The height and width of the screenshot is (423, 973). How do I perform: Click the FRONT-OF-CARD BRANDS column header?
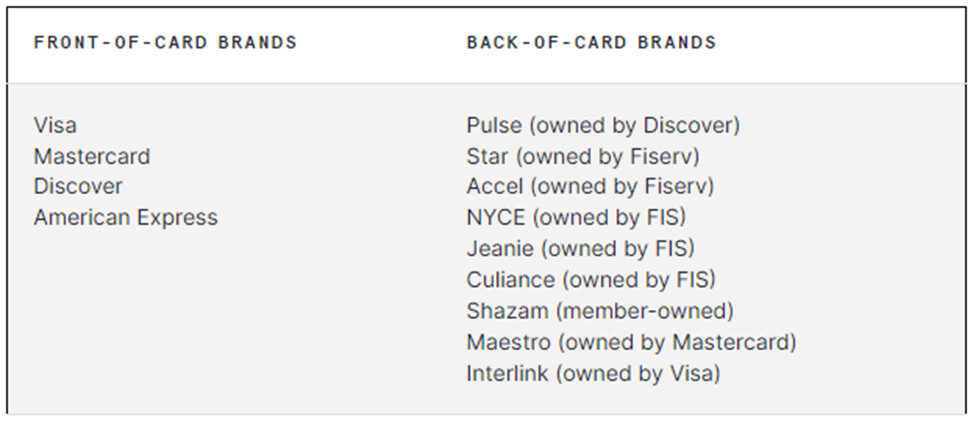tap(165, 43)
